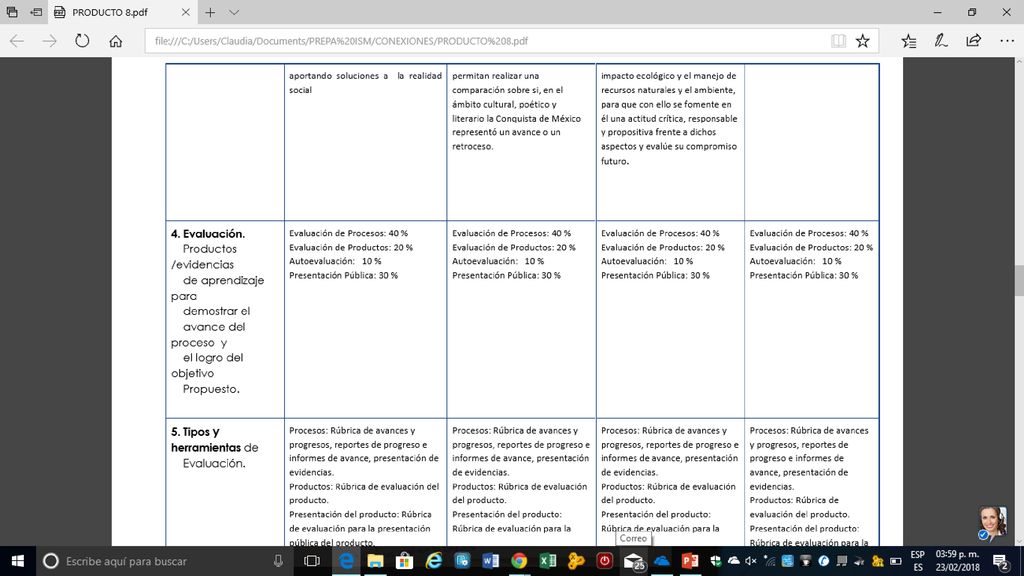Image resolution: width=1024 pixels, height=576 pixels.
Task: Open the tabs you've set aside
Action: [12, 12]
